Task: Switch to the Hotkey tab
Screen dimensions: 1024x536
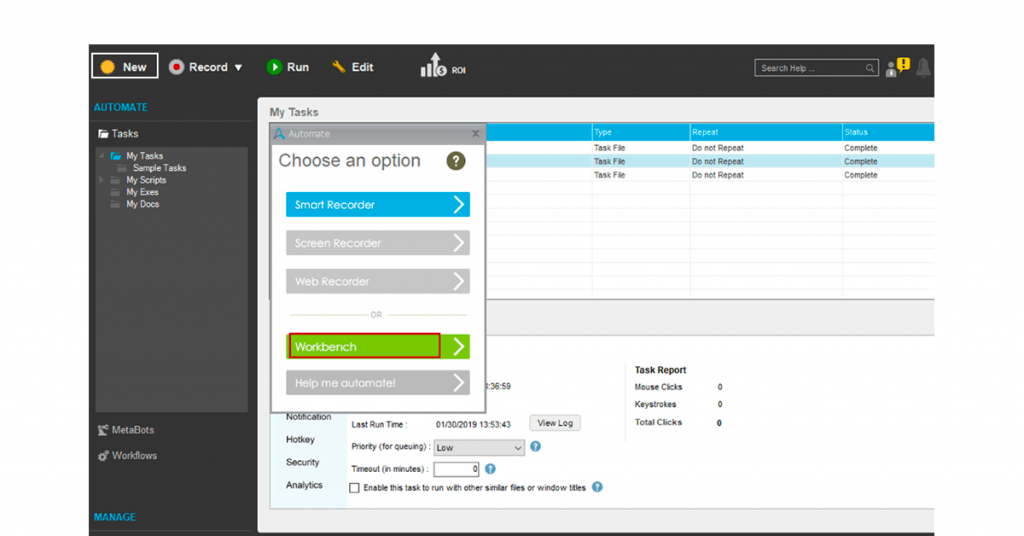Action: pos(300,439)
